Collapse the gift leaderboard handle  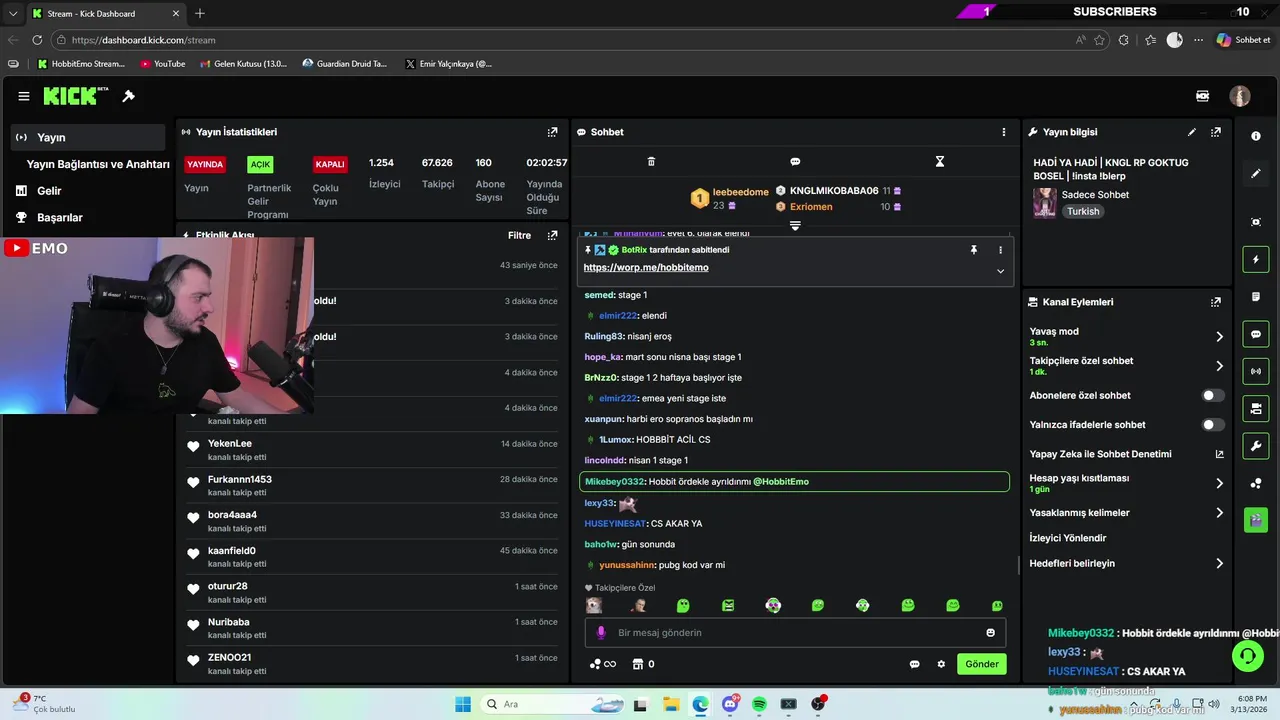tap(795, 226)
